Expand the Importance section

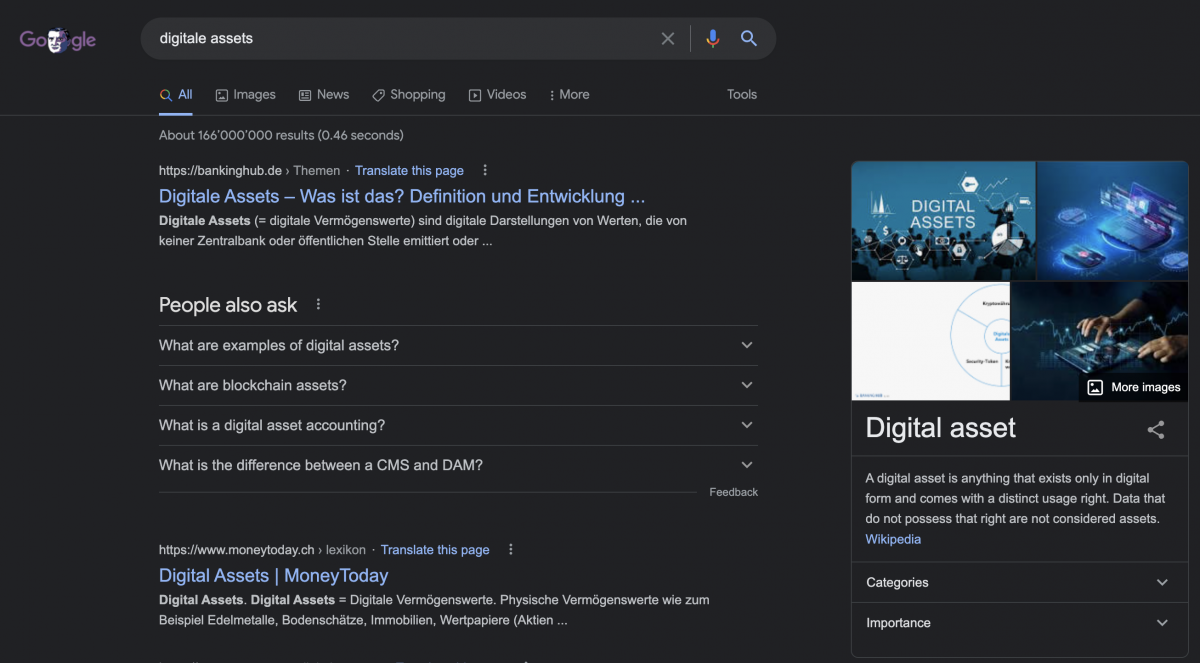1020,622
